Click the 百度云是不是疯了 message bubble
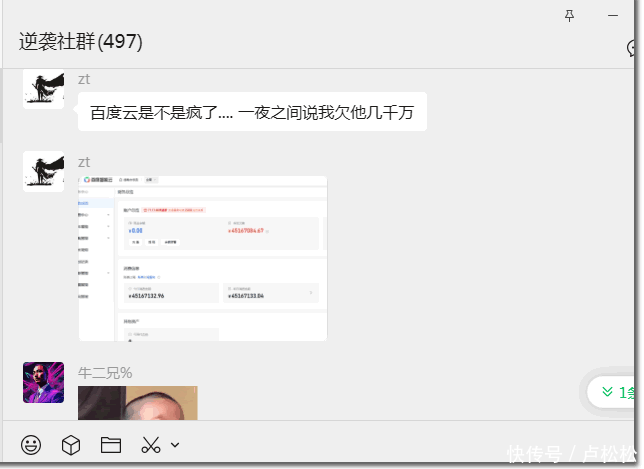644x469 pixels. point(252,112)
